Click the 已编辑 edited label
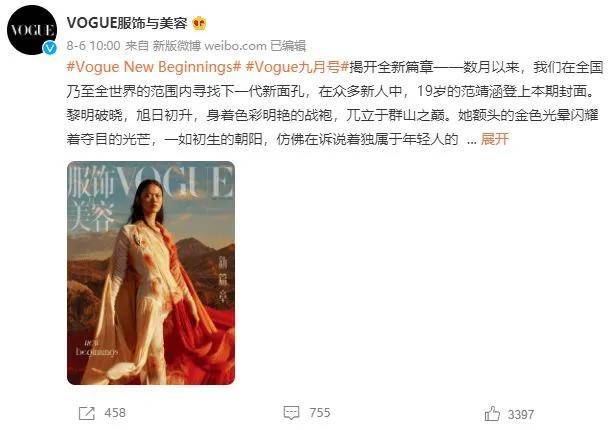The height and width of the screenshot is (430, 612). [x=288, y=46]
